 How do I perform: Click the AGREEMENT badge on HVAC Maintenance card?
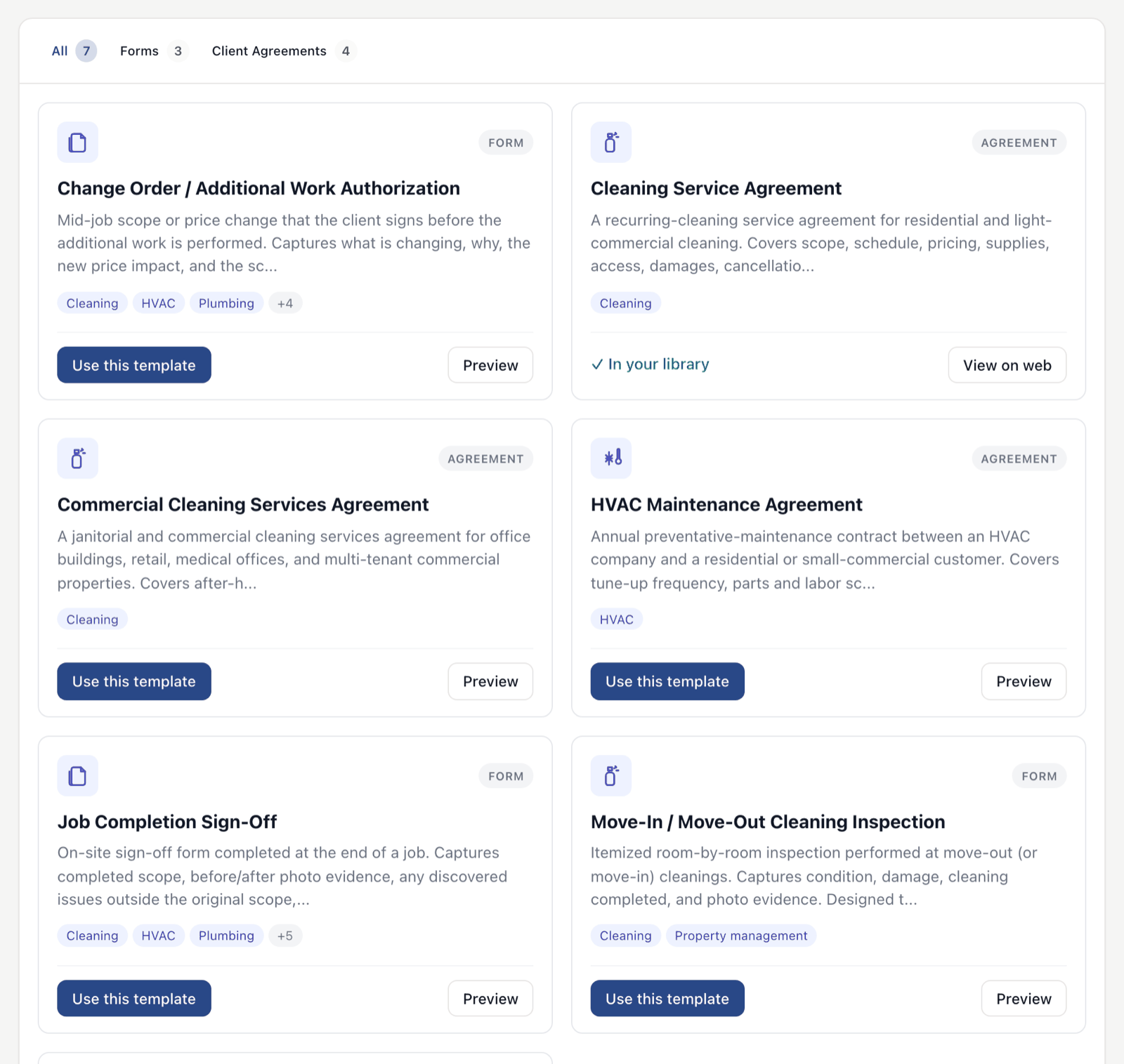[x=1019, y=459]
